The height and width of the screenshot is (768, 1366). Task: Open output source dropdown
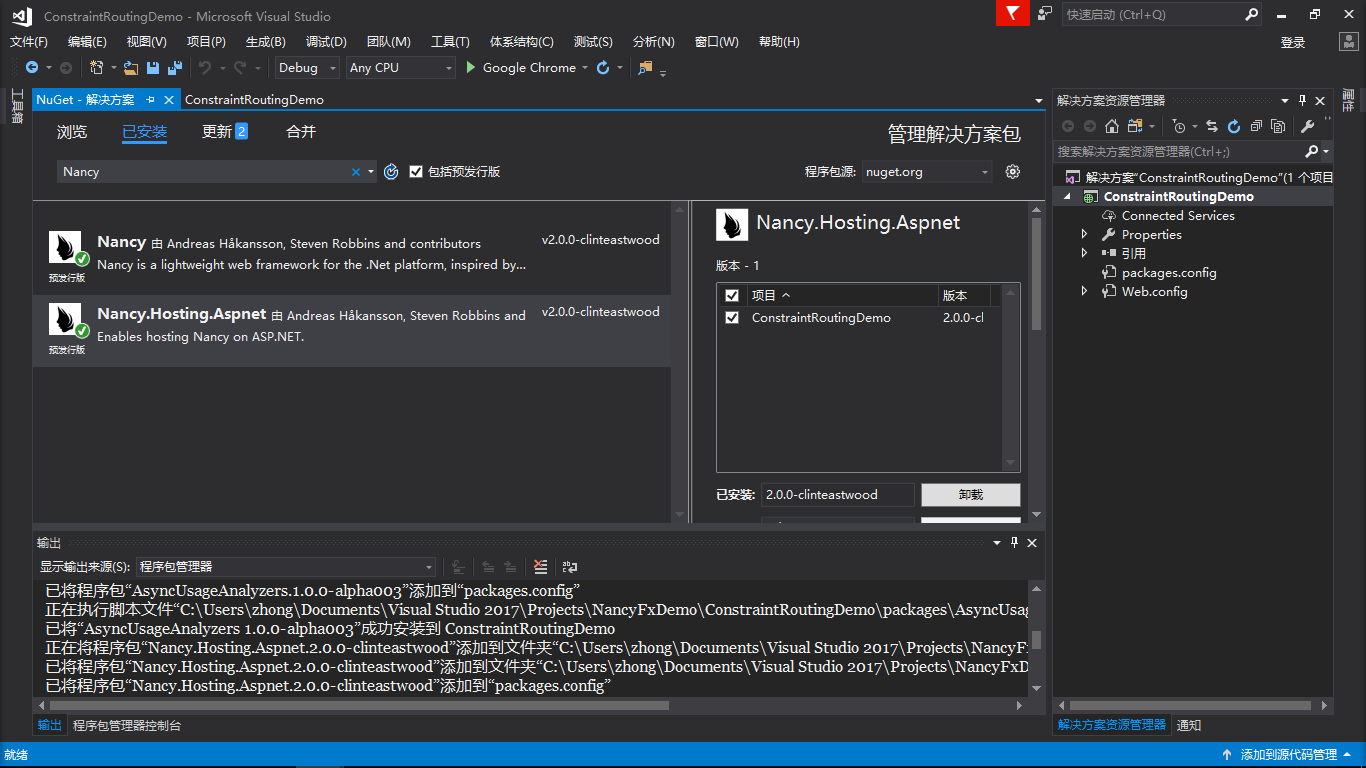pyautogui.click(x=286, y=567)
